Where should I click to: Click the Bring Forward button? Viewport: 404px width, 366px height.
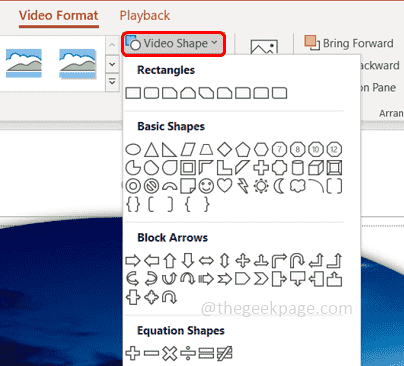[349, 43]
